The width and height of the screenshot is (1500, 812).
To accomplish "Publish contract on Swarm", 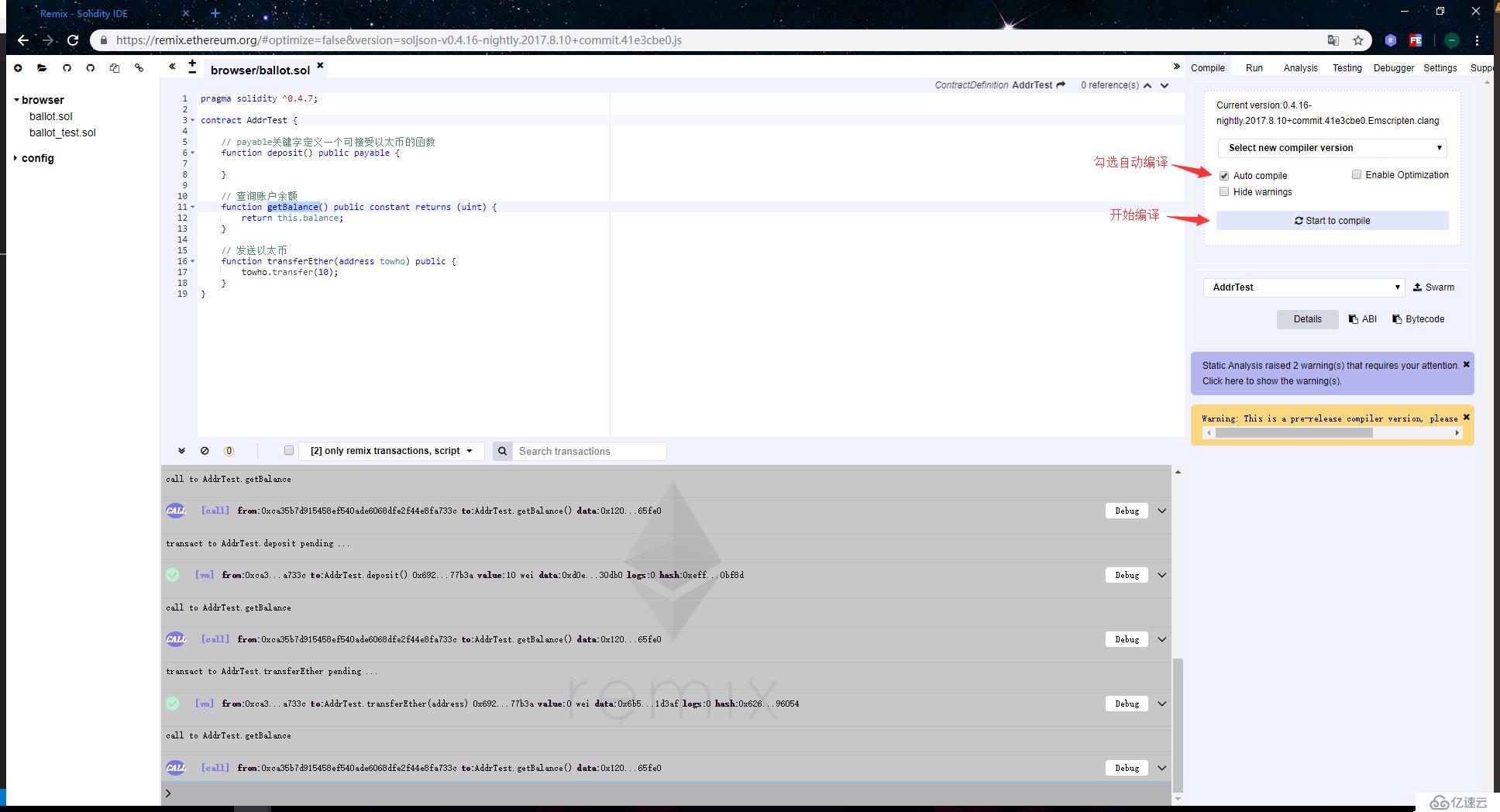I will click(1433, 287).
